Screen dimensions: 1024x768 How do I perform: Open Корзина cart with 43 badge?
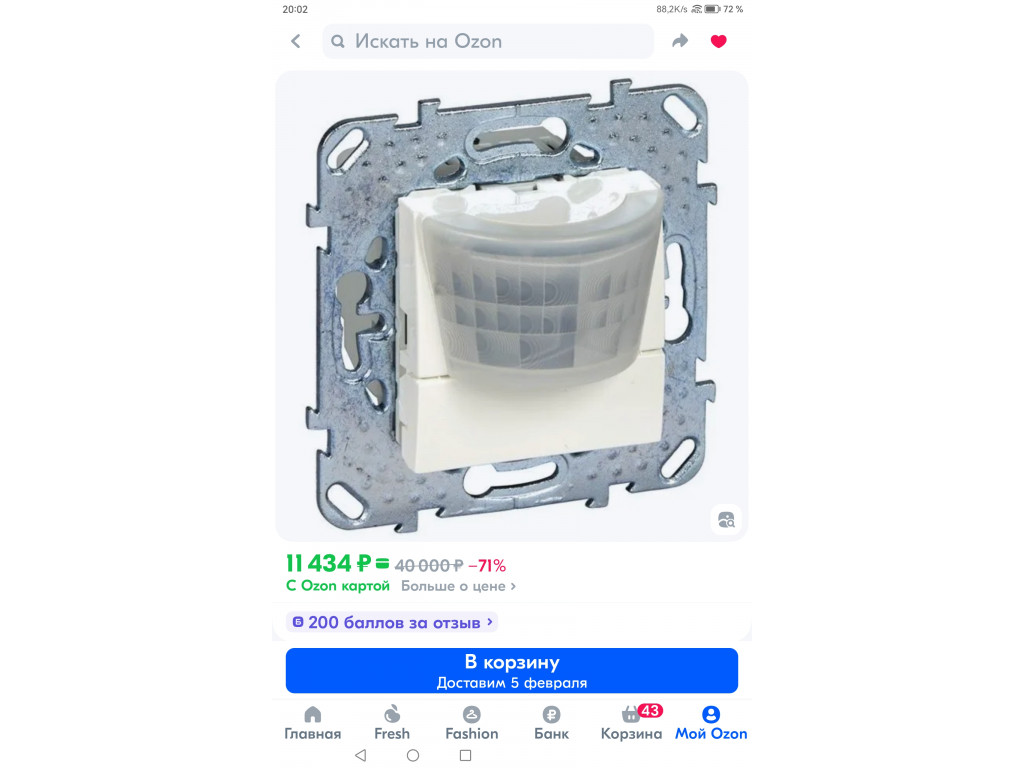coord(632,724)
